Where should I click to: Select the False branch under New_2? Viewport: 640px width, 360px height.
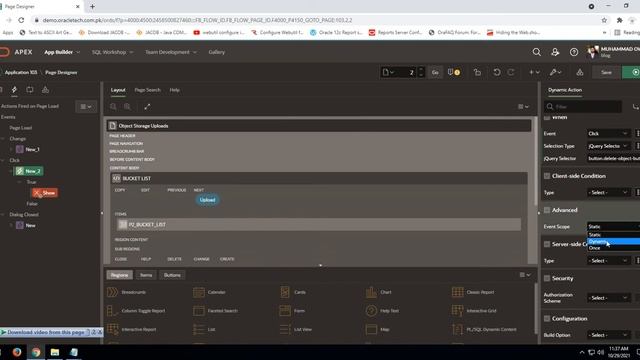tap(32, 203)
